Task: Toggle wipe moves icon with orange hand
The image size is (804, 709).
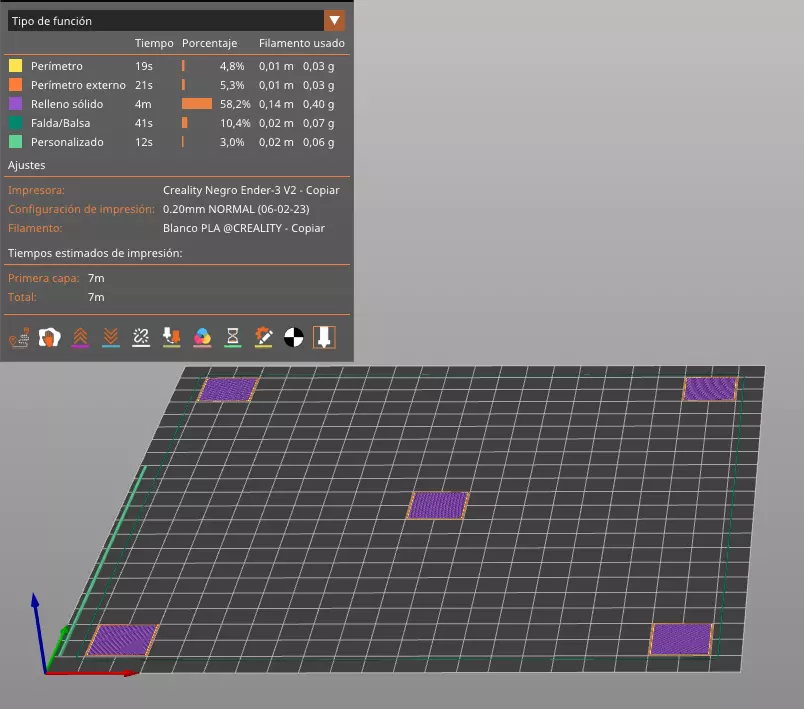Action: pos(50,338)
